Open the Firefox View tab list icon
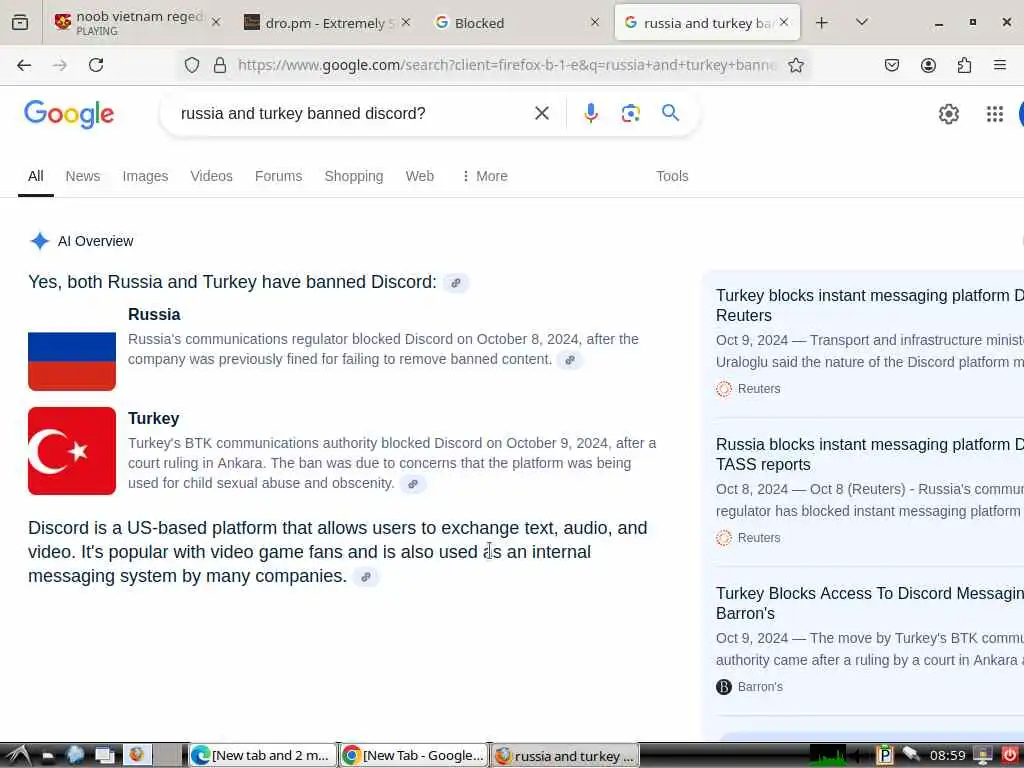The width and height of the screenshot is (1024, 768). 20,23
